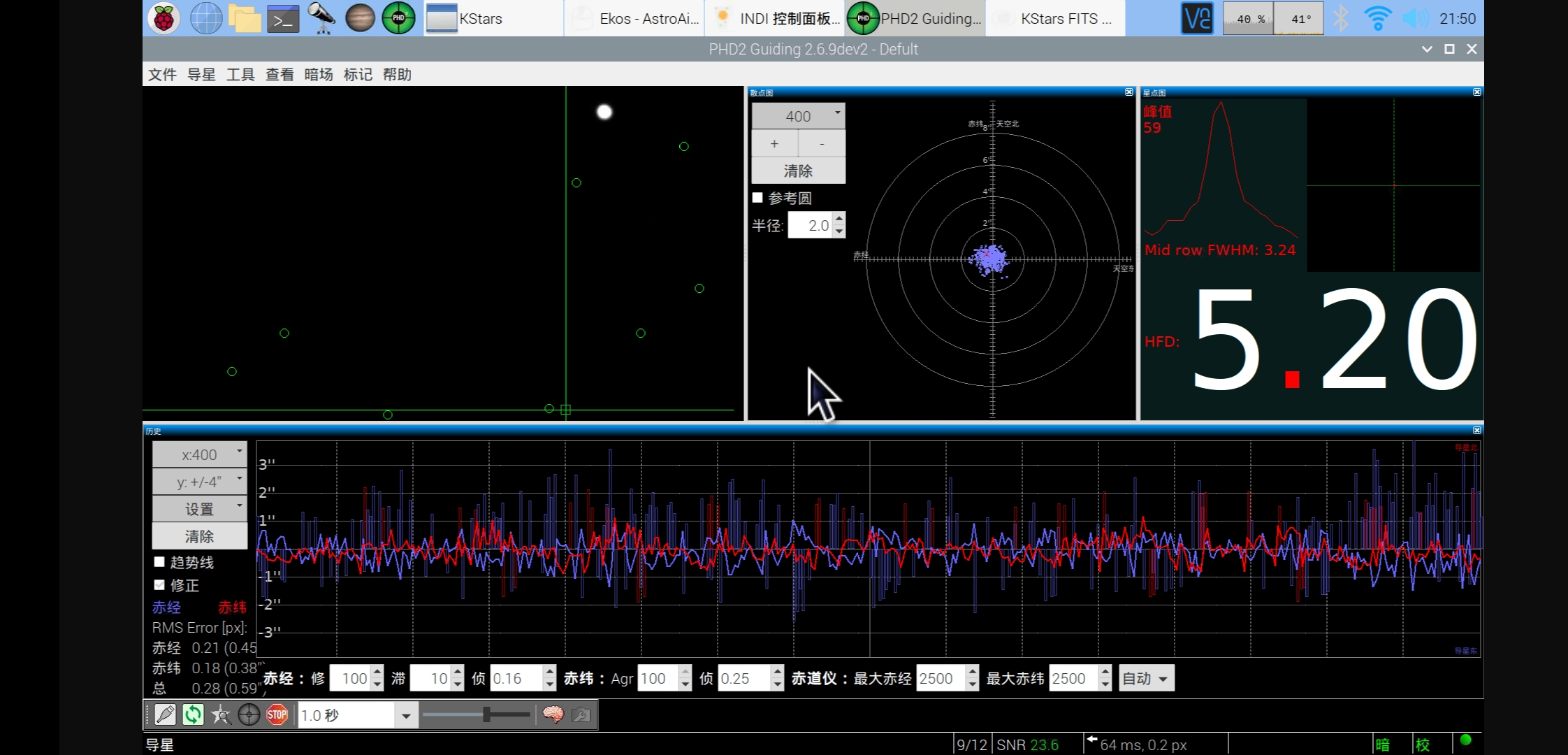Click the red STOP icon

tap(277, 714)
